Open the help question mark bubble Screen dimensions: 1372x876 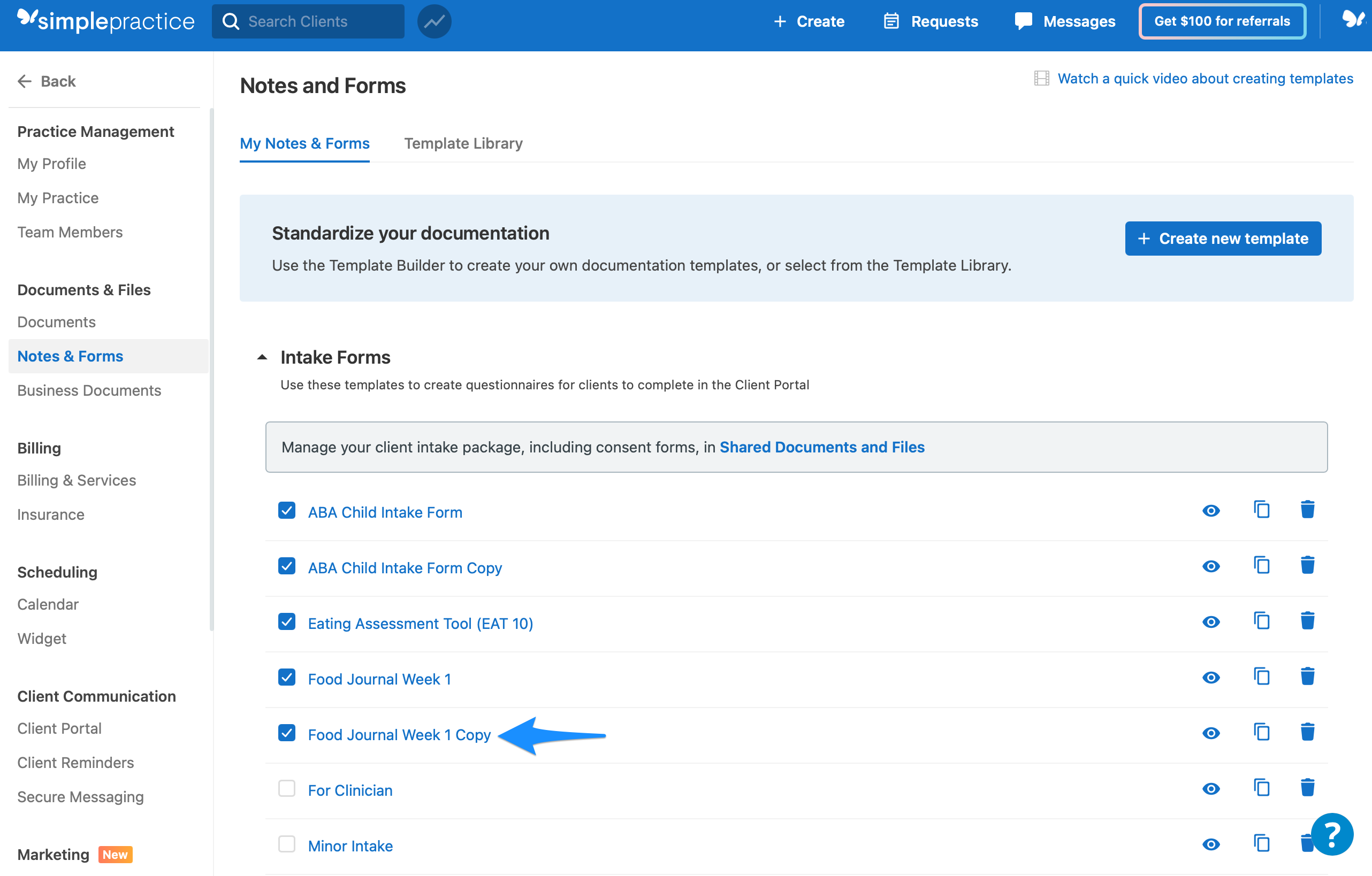pos(1332,834)
